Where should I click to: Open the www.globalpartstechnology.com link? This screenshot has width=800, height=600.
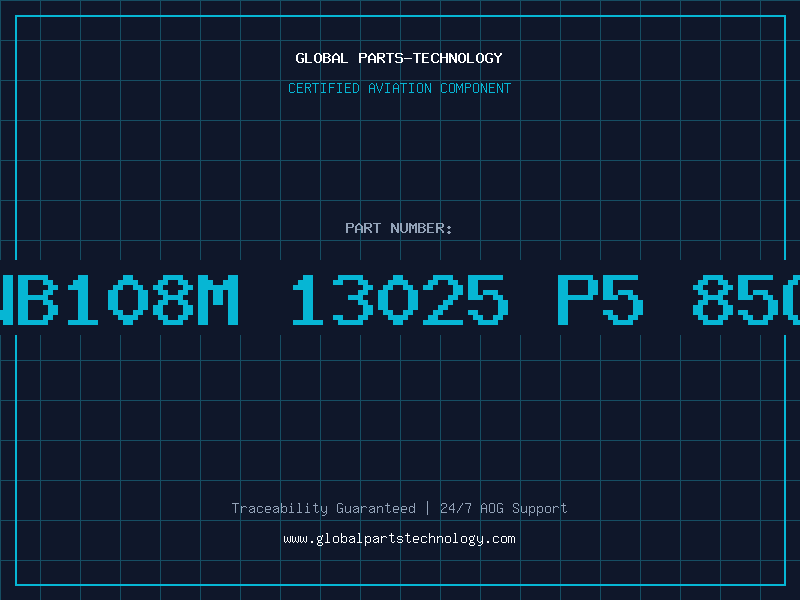399,539
